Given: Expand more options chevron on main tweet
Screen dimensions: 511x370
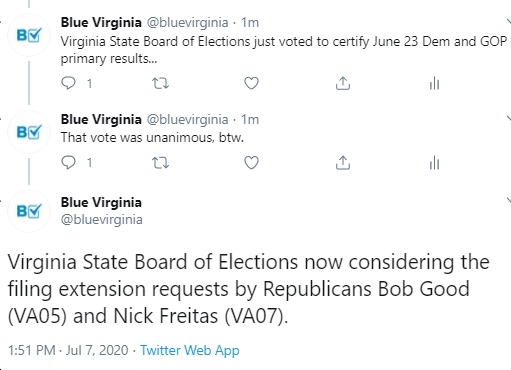Looking at the screenshot, I should point(509,200).
